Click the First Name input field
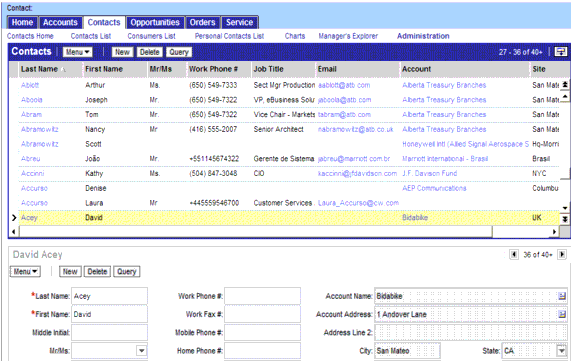The image size is (576, 363). 109,314
